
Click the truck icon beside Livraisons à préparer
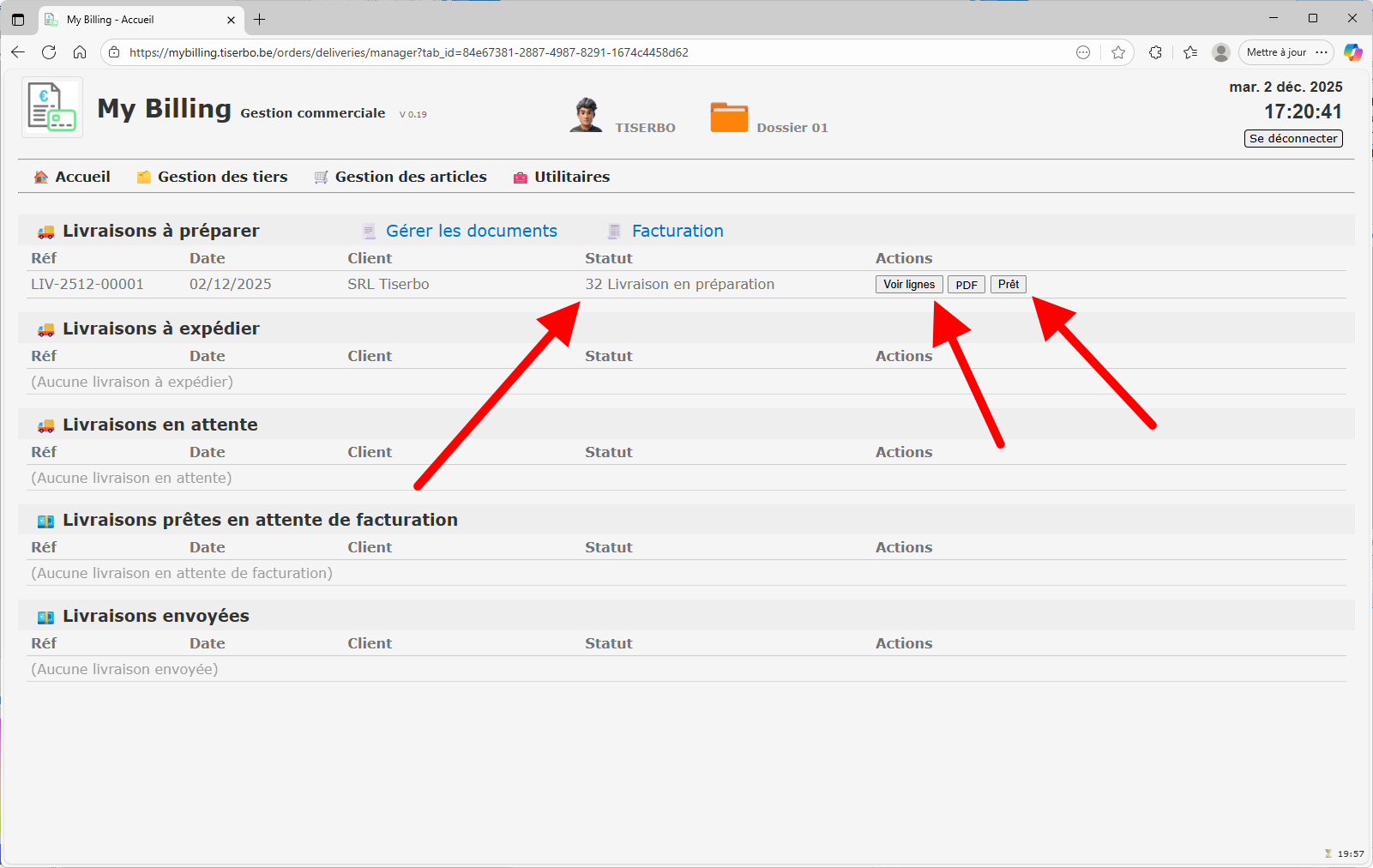coord(43,230)
